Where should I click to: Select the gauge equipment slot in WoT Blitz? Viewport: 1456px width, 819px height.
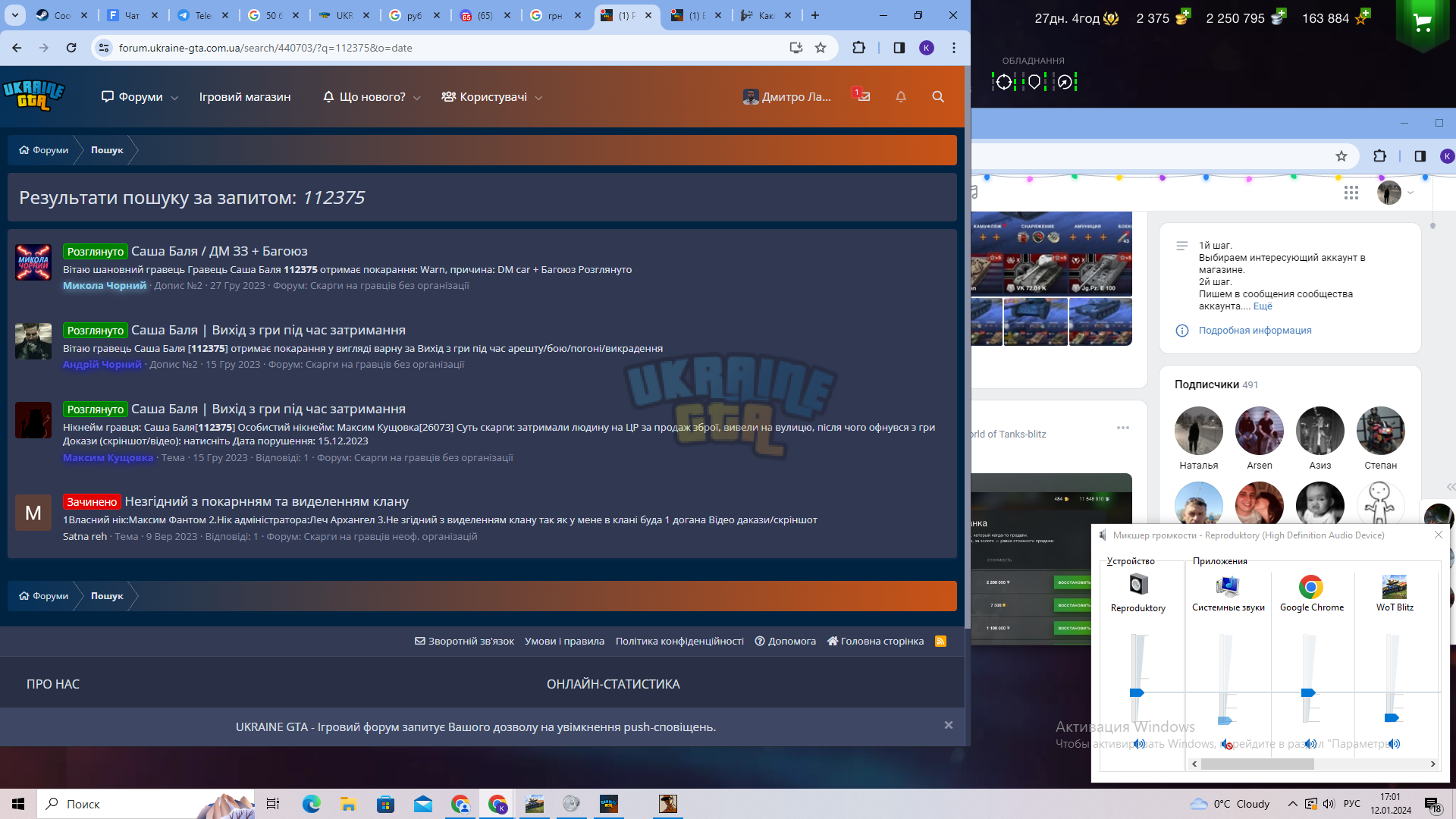1065,82
